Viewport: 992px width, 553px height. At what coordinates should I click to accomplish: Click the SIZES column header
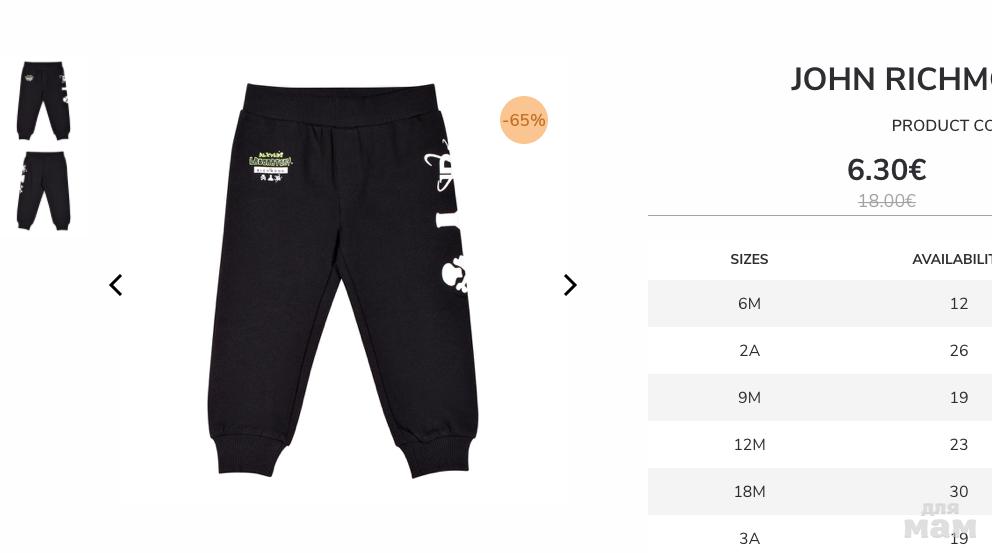pos(749,259)
